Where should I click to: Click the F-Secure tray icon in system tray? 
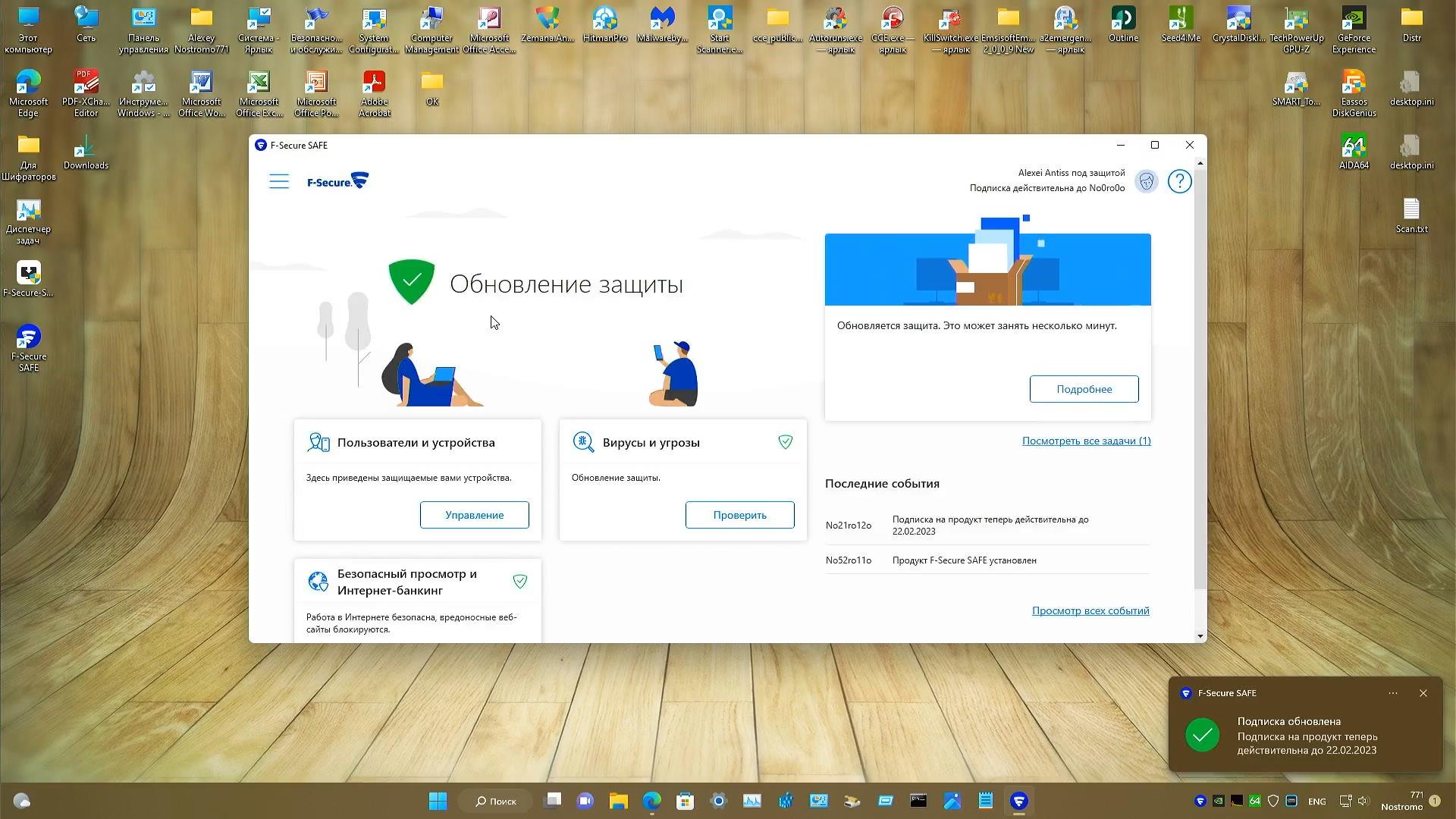point(1200,801)
